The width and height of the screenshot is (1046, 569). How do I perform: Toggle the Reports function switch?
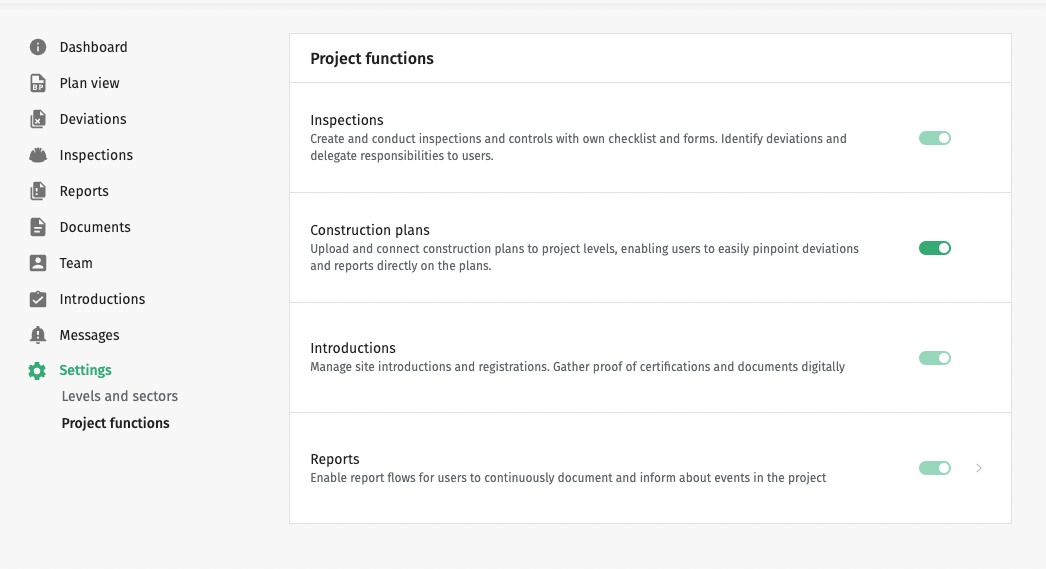pyautogui.click(x=935, y=468)
